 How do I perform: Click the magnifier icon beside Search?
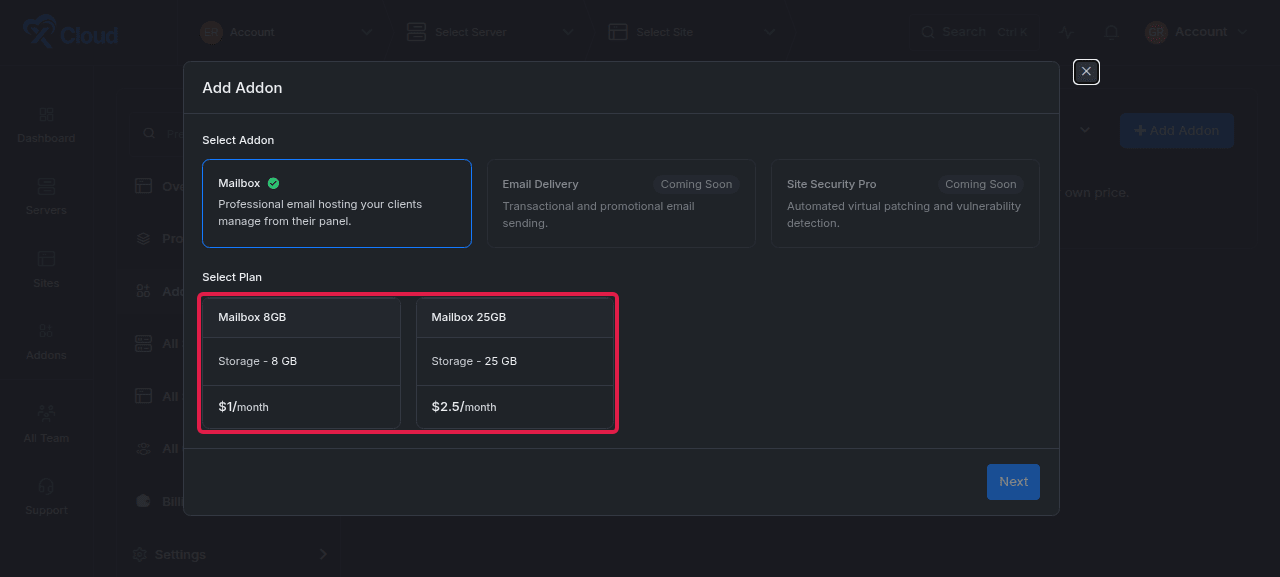click(928, 32)
